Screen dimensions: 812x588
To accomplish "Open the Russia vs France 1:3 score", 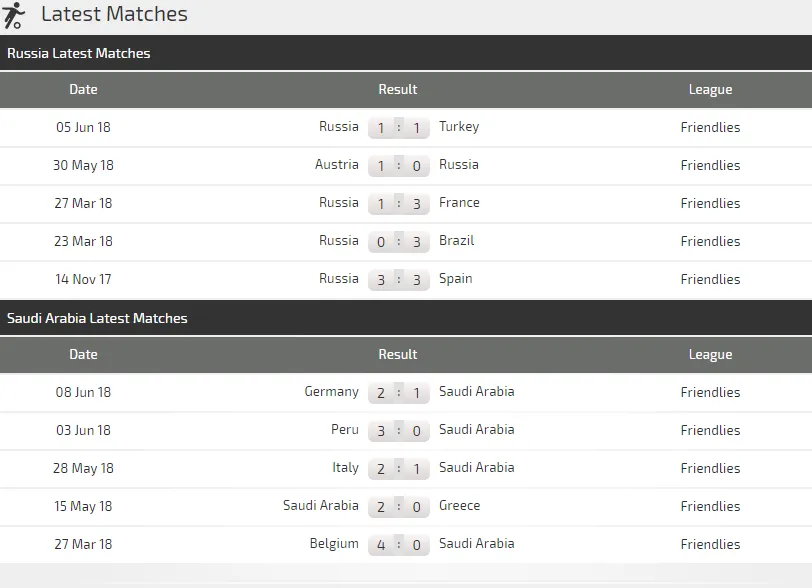I will point(398,204).
